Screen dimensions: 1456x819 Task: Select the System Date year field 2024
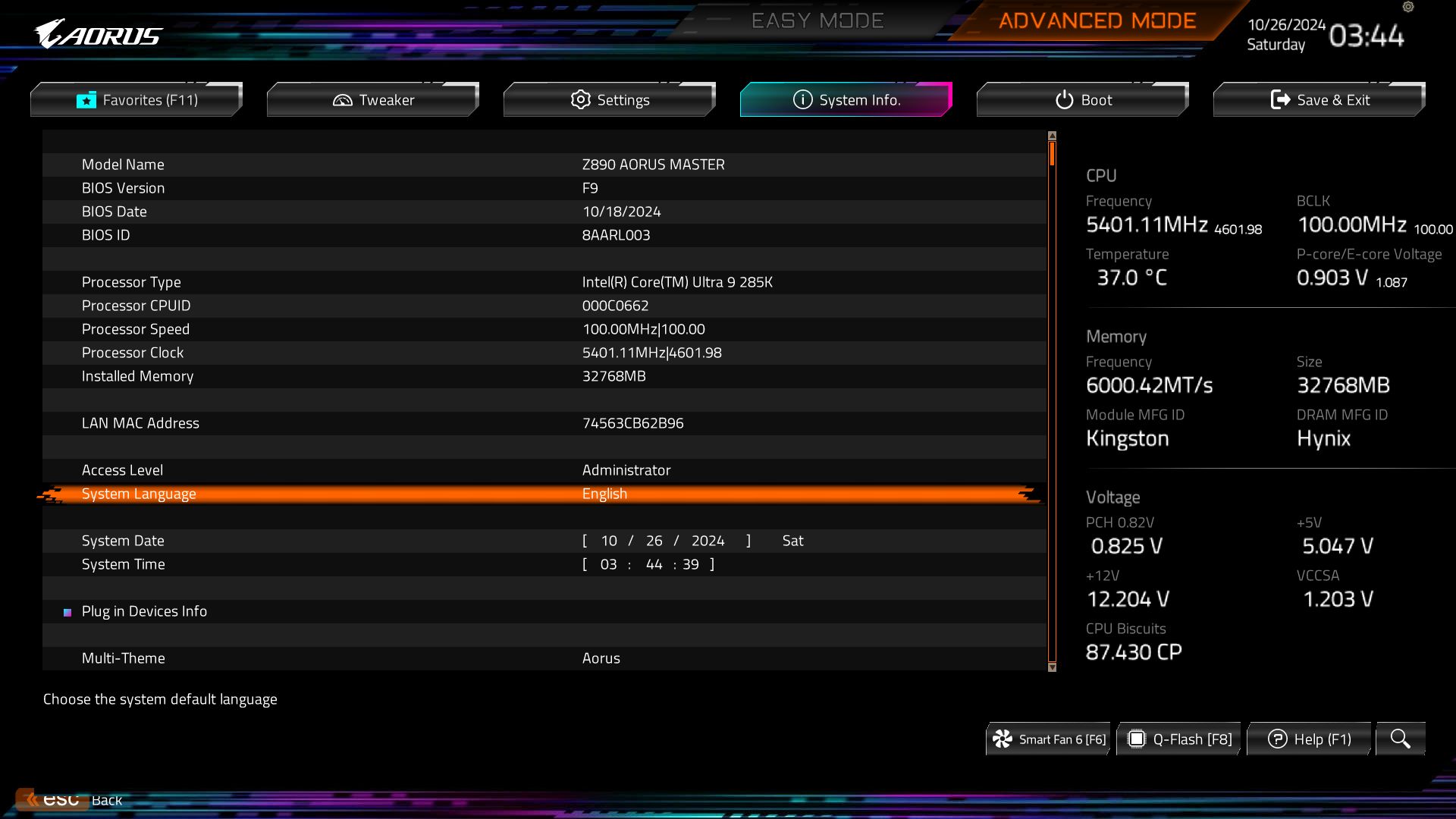708,541
